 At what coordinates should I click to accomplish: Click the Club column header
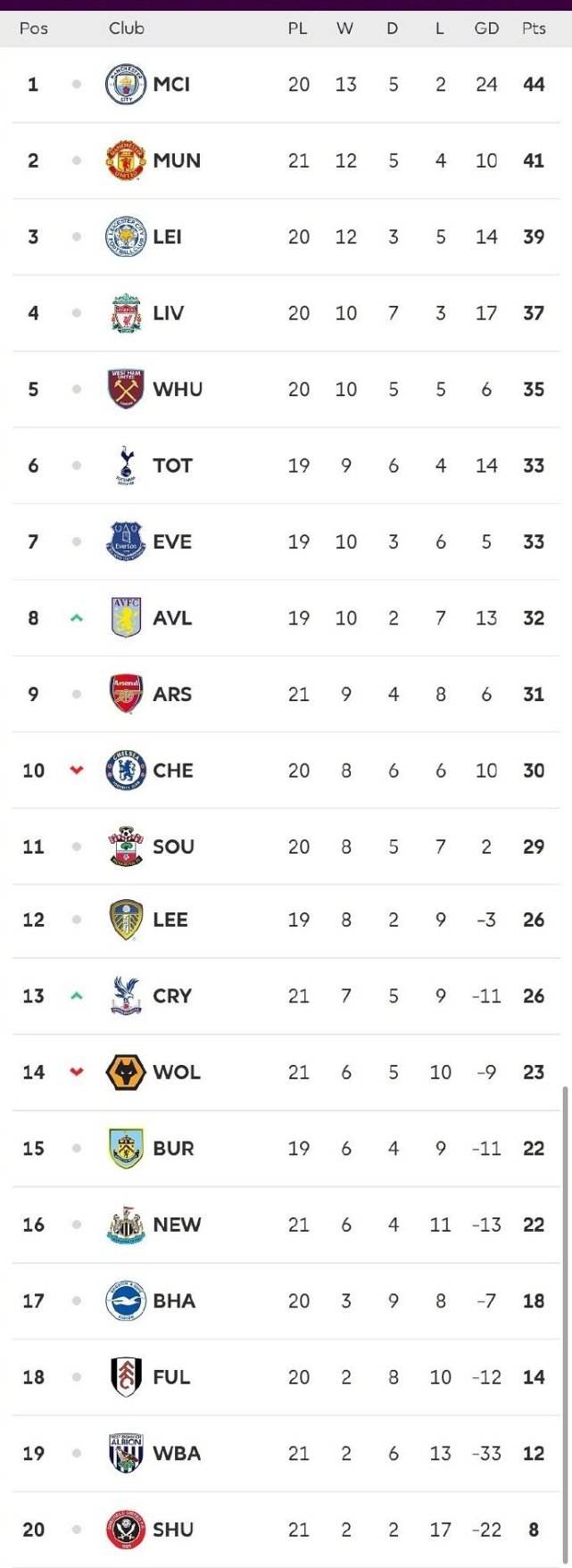pyautogui.click(x=127, y=29)
